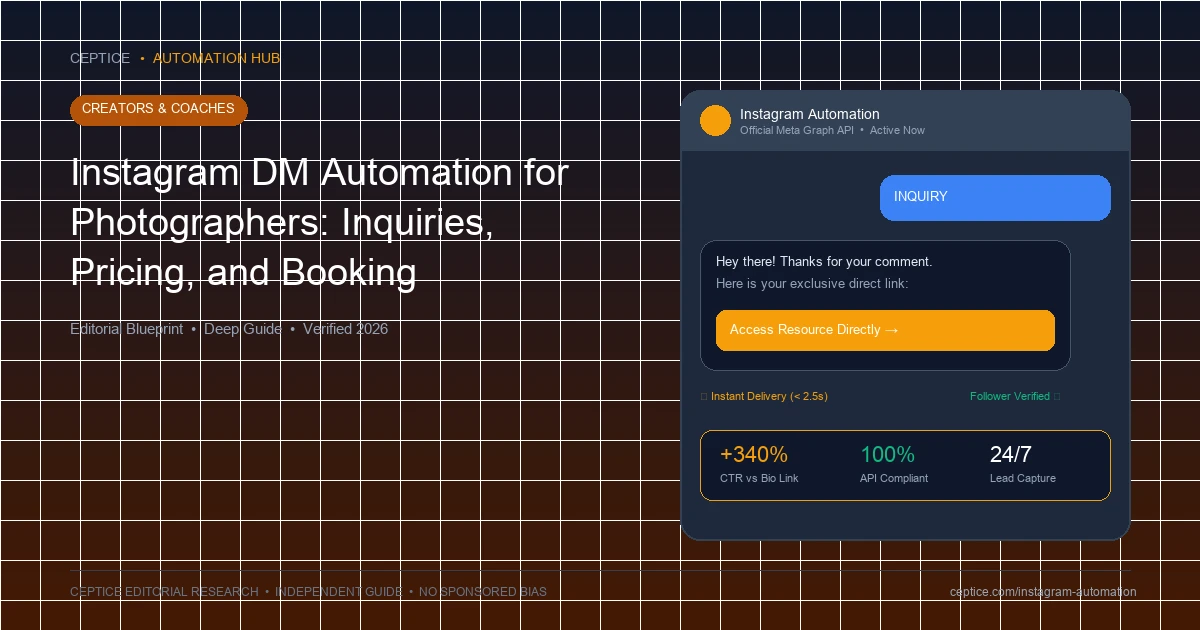Click the blue INQUIRY message bubble
The height and width of the screenshot is (630, 1200).
(x=995, y=197)
